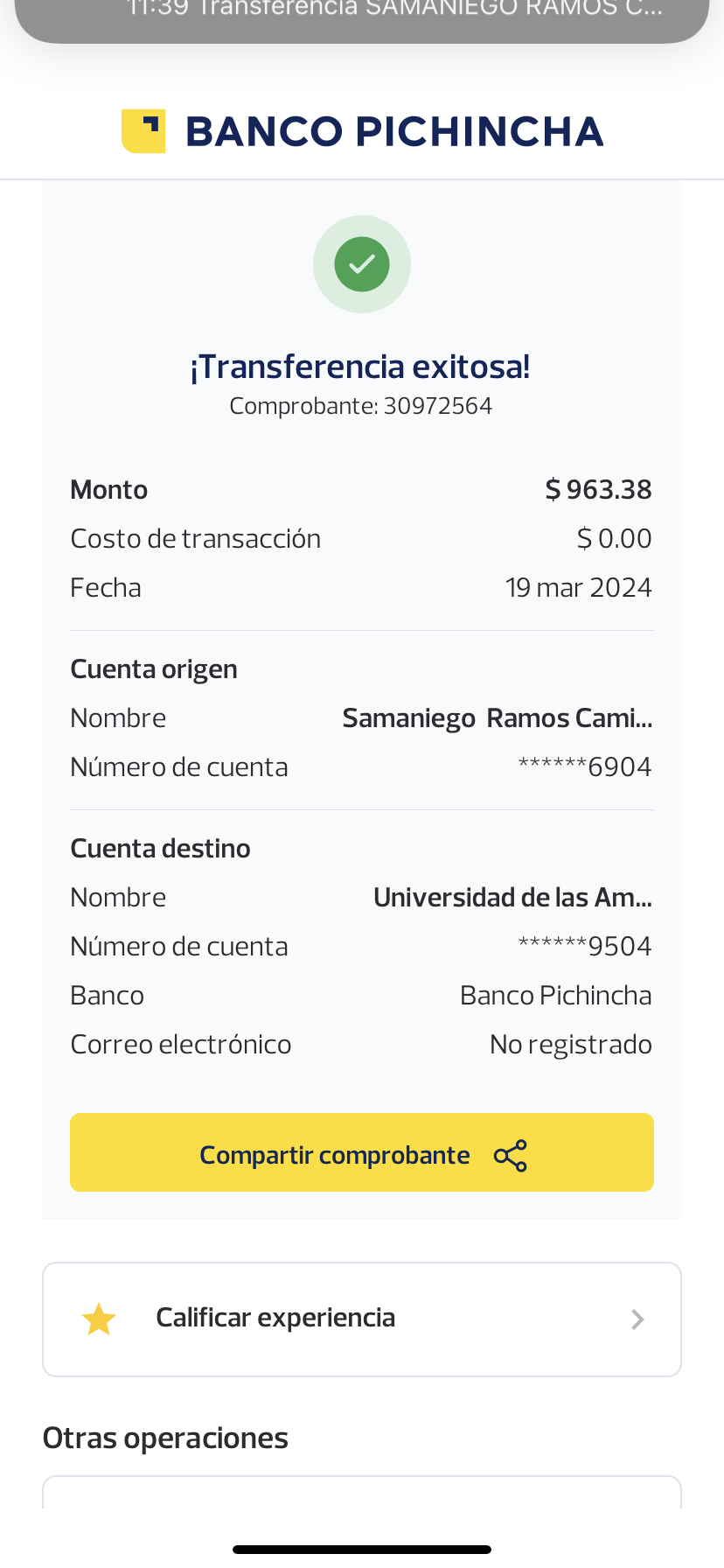Tap the Transferencia exitosa heading
This screenshot has height=1568, width=724.
pyautogui.click(x=360, y=367)
